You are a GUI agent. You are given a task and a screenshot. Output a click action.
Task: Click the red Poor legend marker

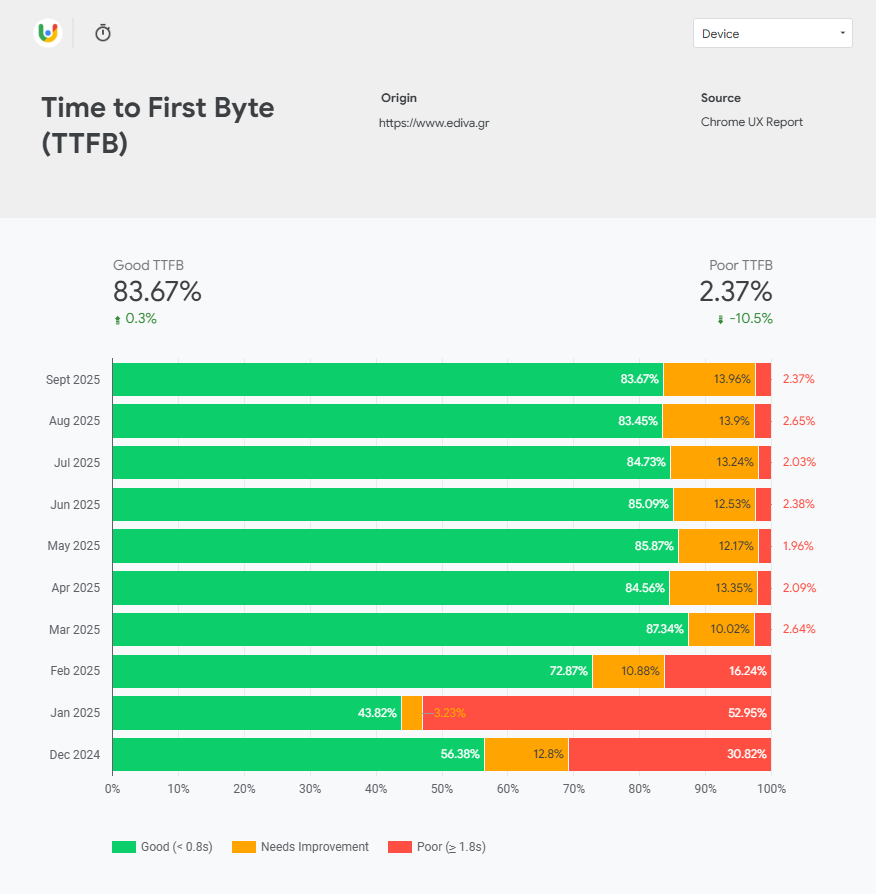[400, 846]
